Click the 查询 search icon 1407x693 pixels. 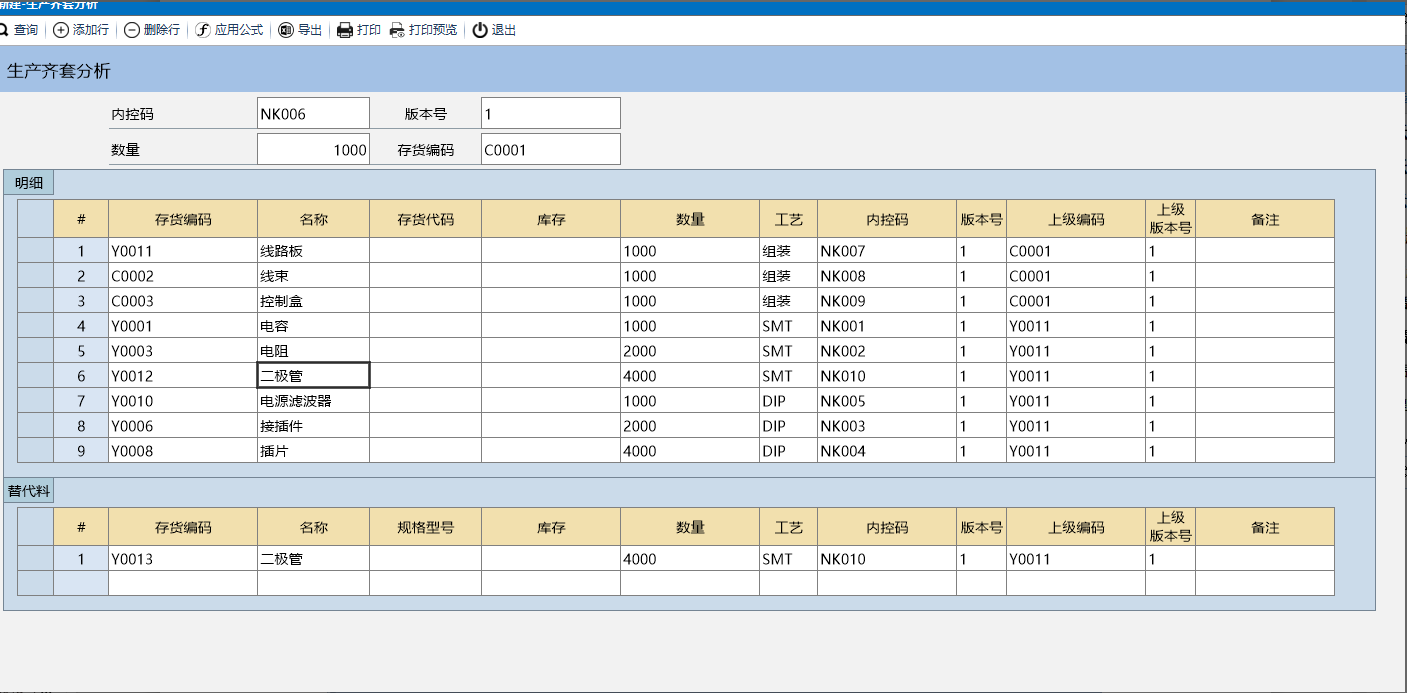tap(4, 30)
